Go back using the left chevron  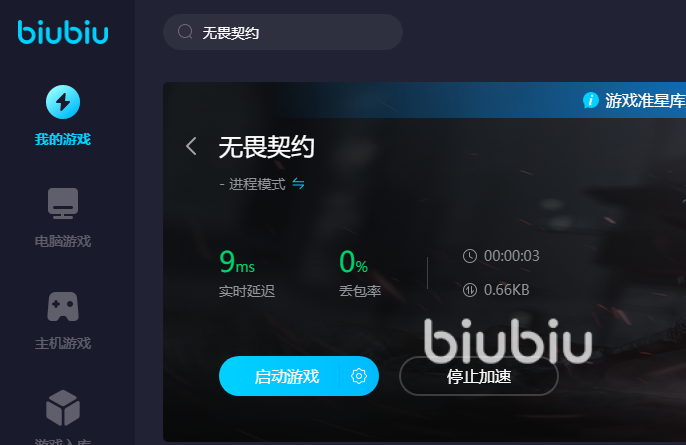click(x=191, y=146)
